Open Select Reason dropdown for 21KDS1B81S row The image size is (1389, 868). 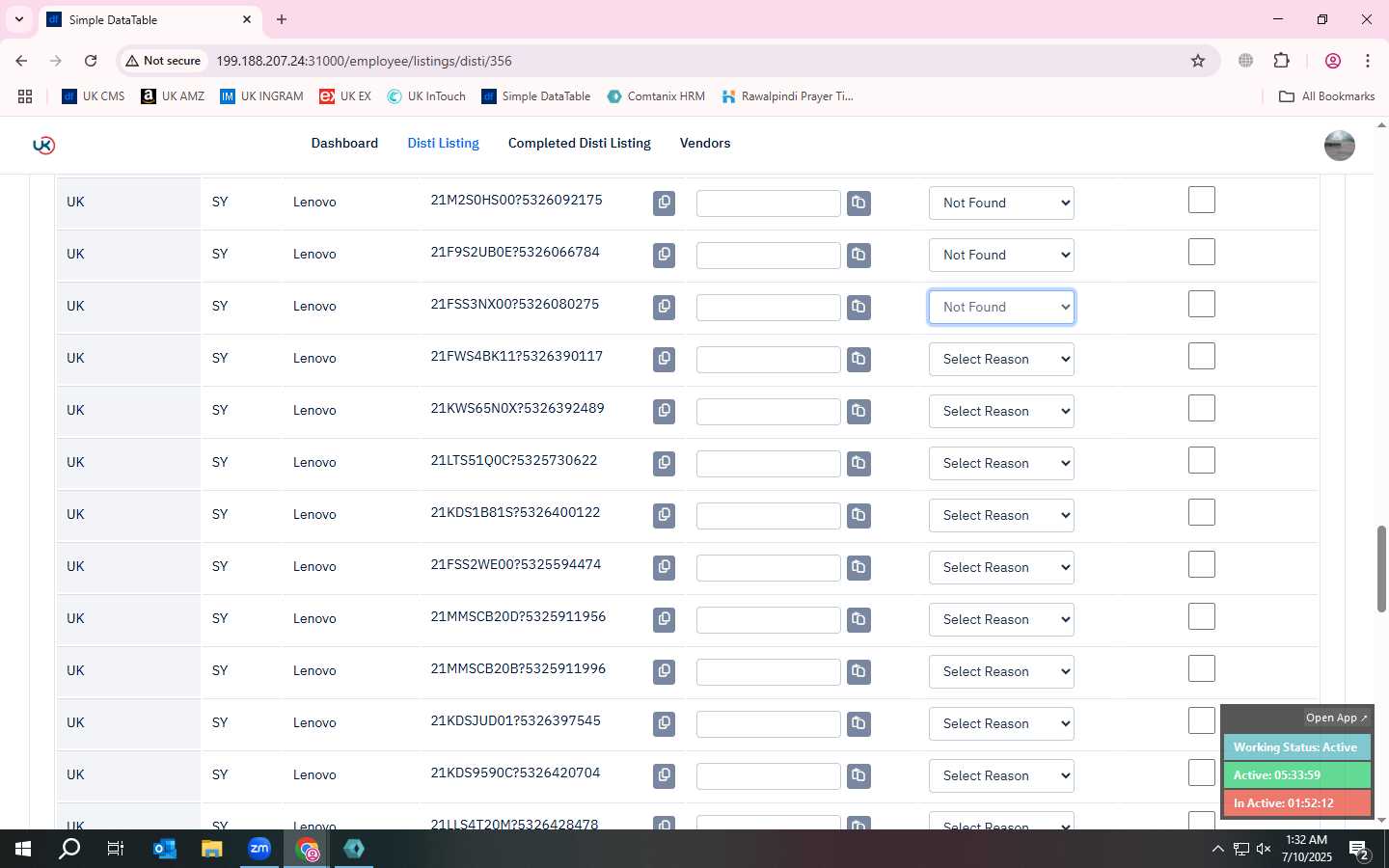pos(1001,515)
